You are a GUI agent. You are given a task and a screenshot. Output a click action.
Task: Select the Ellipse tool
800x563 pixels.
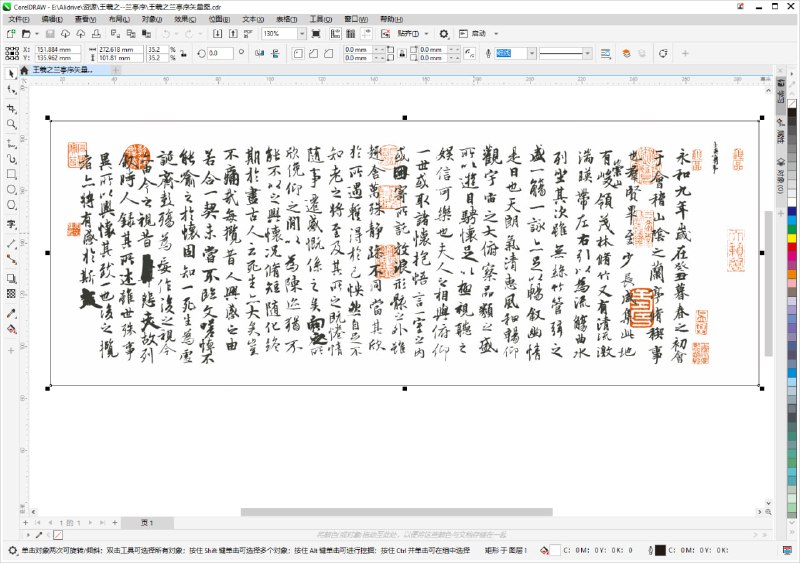(x=11, y=191)
